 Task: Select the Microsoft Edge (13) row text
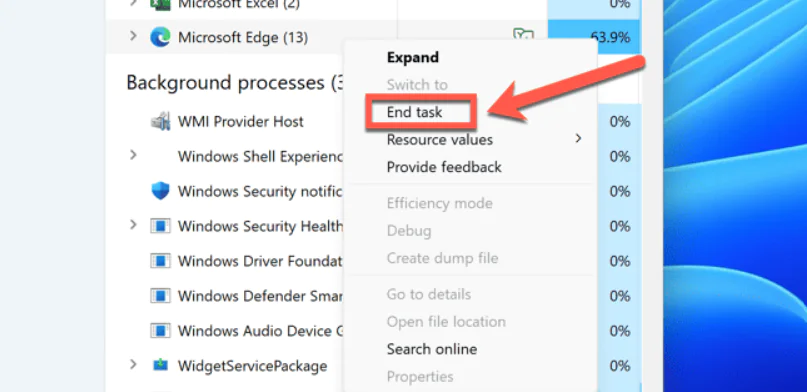coord(243,38)
